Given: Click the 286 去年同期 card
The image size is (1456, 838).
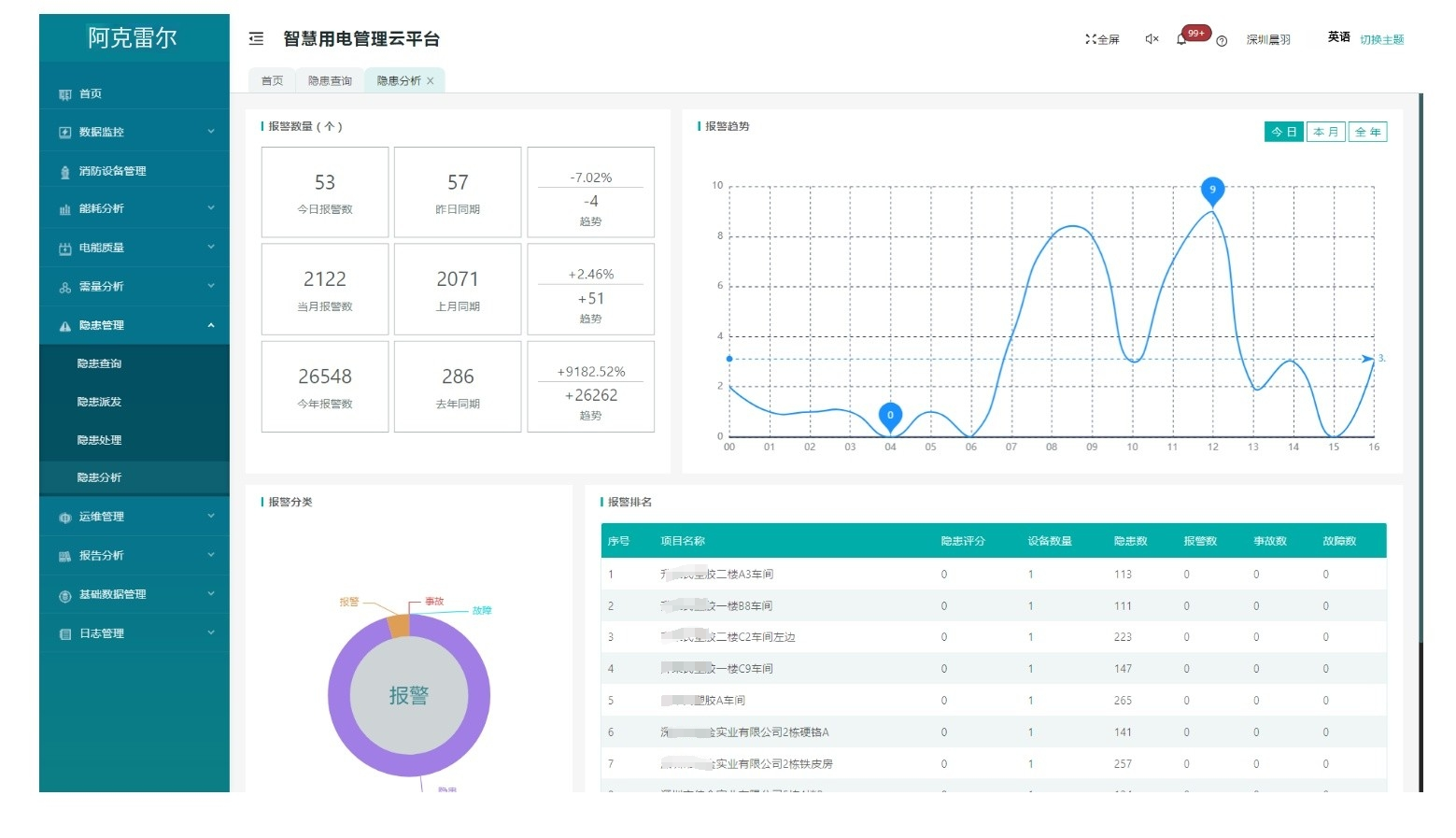Looking at the screenshot, I should point(458,386).
